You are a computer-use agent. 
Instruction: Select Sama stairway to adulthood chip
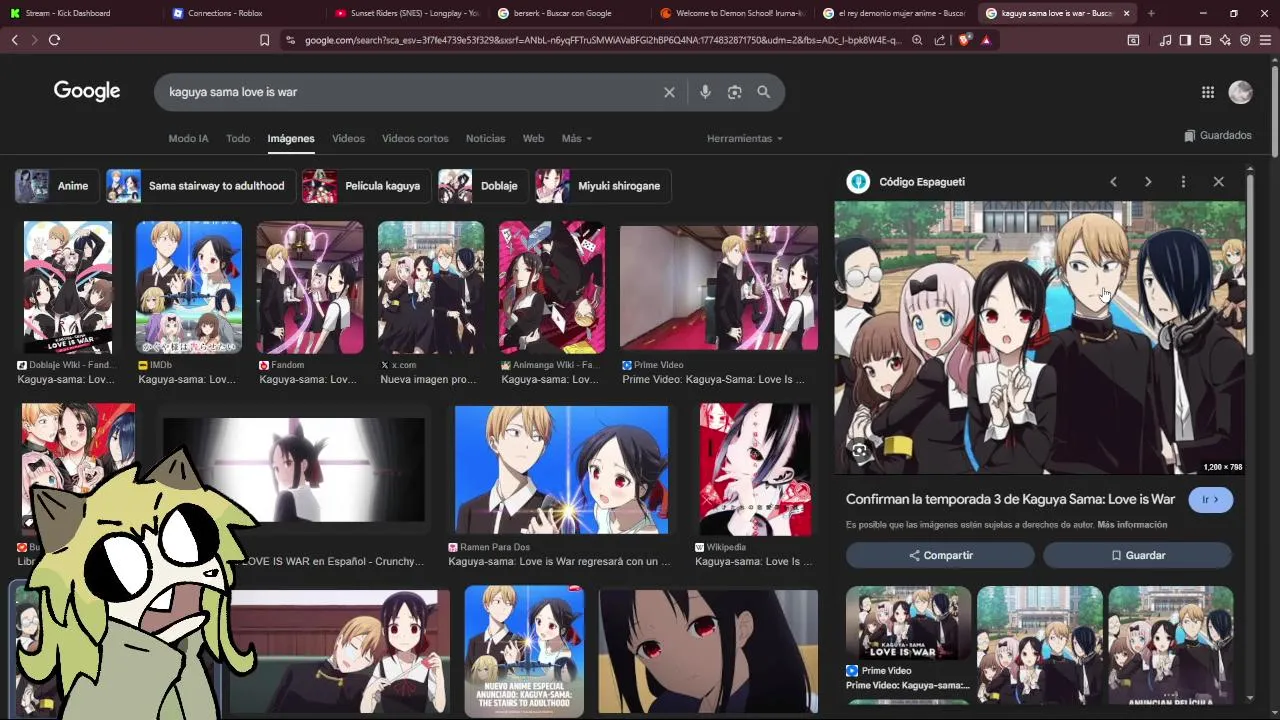click(x=200, y=186)
